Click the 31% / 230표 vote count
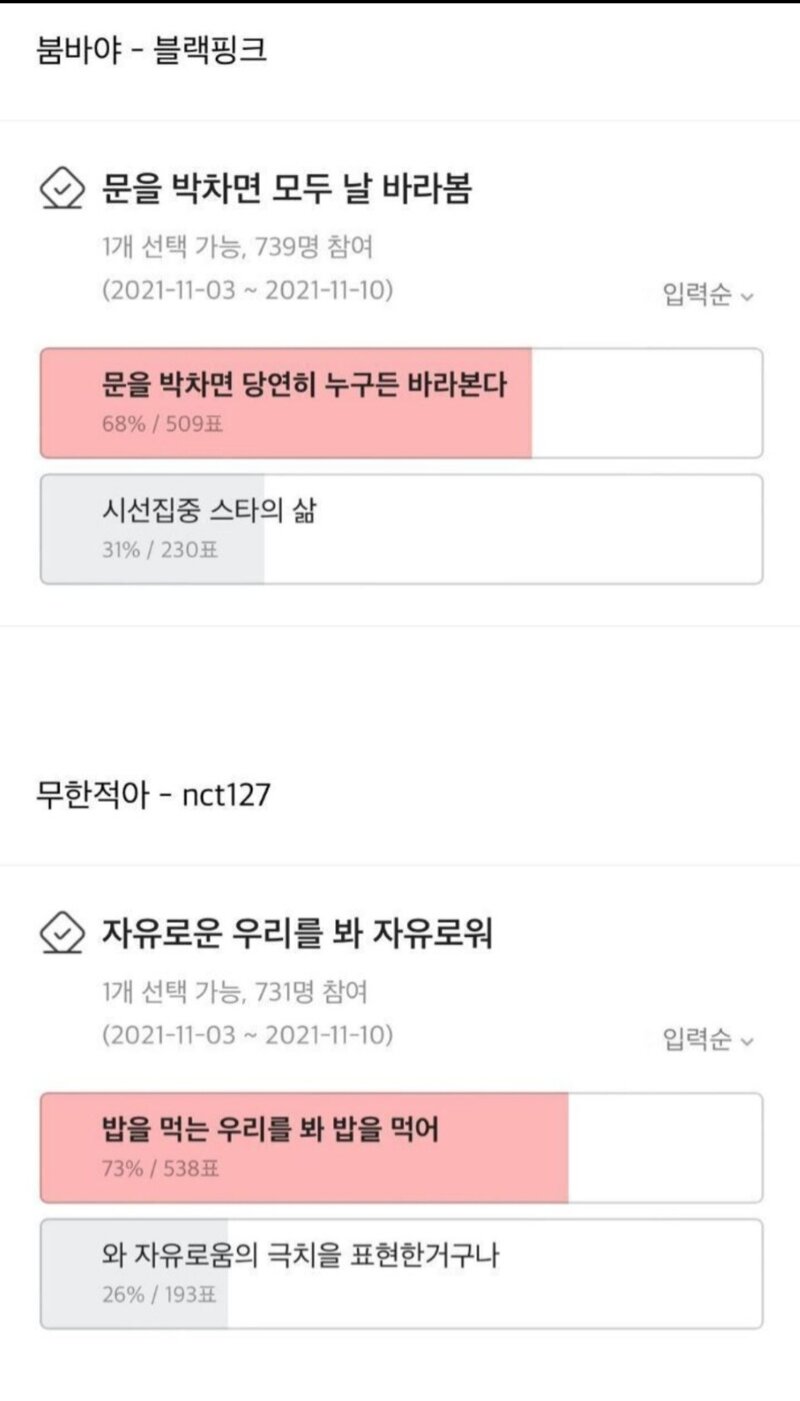This screenshot has width=800, height=1401. click(160, 550)
